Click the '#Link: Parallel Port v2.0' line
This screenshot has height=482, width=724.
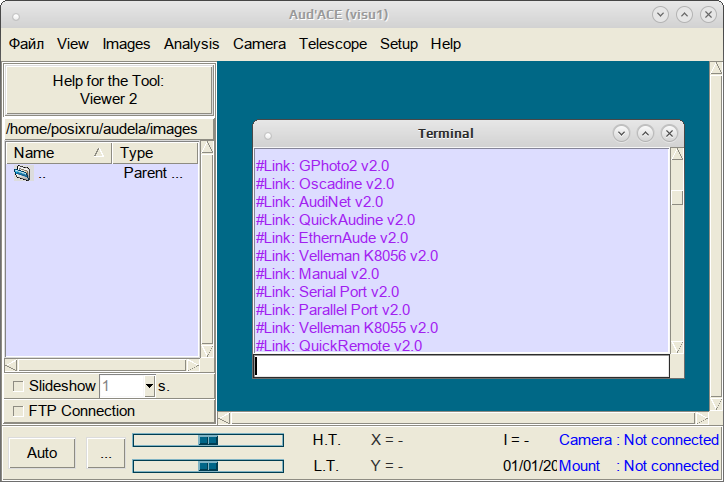coord(333,310)
